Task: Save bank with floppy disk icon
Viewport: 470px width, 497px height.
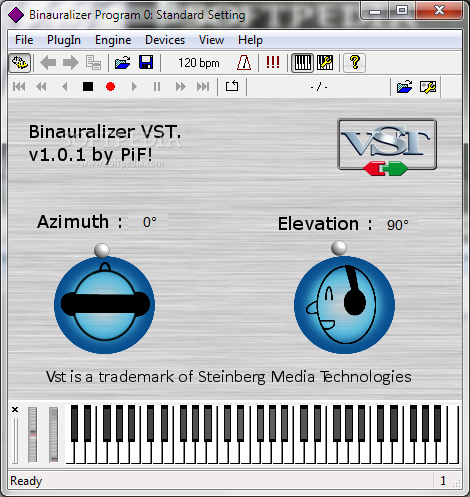Action: click(146, 63)
